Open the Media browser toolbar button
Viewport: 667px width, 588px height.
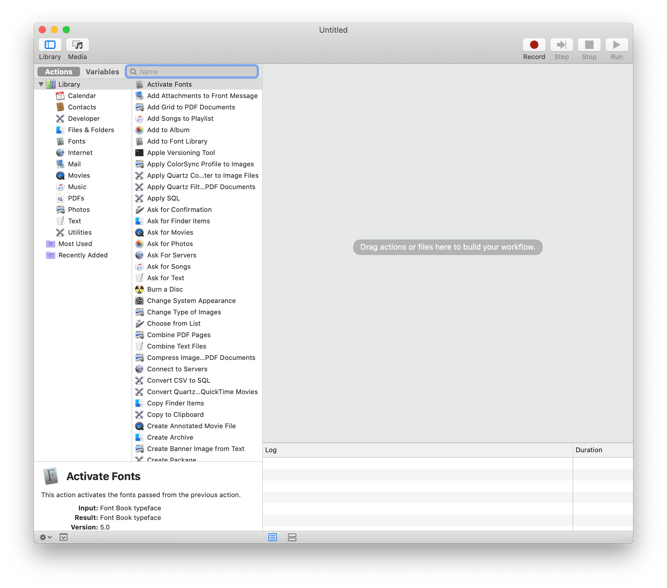[77, 45]
